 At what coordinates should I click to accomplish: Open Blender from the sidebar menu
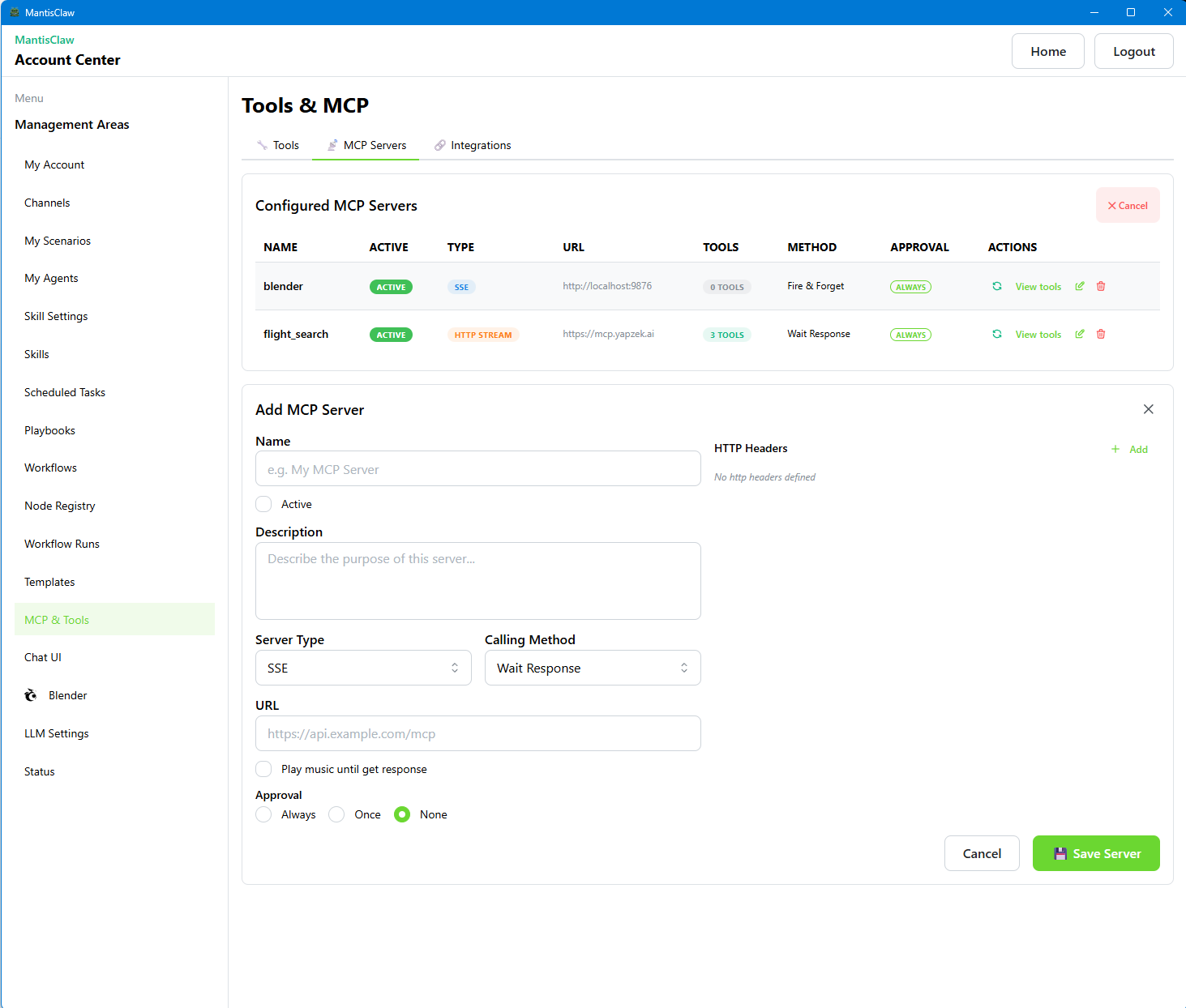(x=67, y=695)
